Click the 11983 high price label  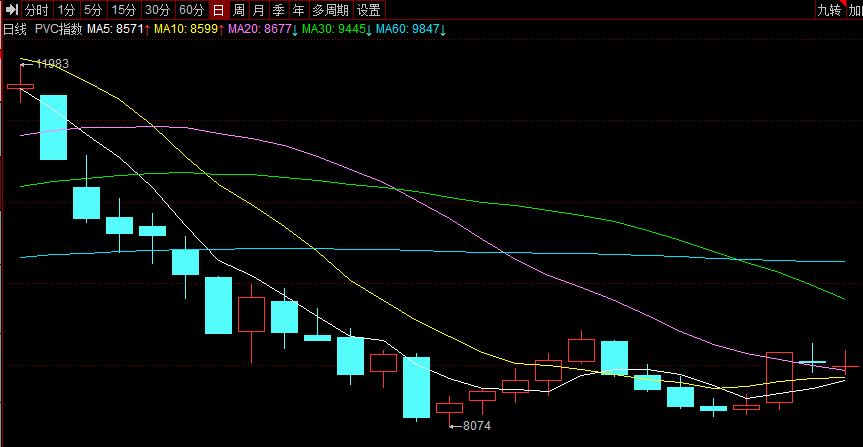[52, 64]
